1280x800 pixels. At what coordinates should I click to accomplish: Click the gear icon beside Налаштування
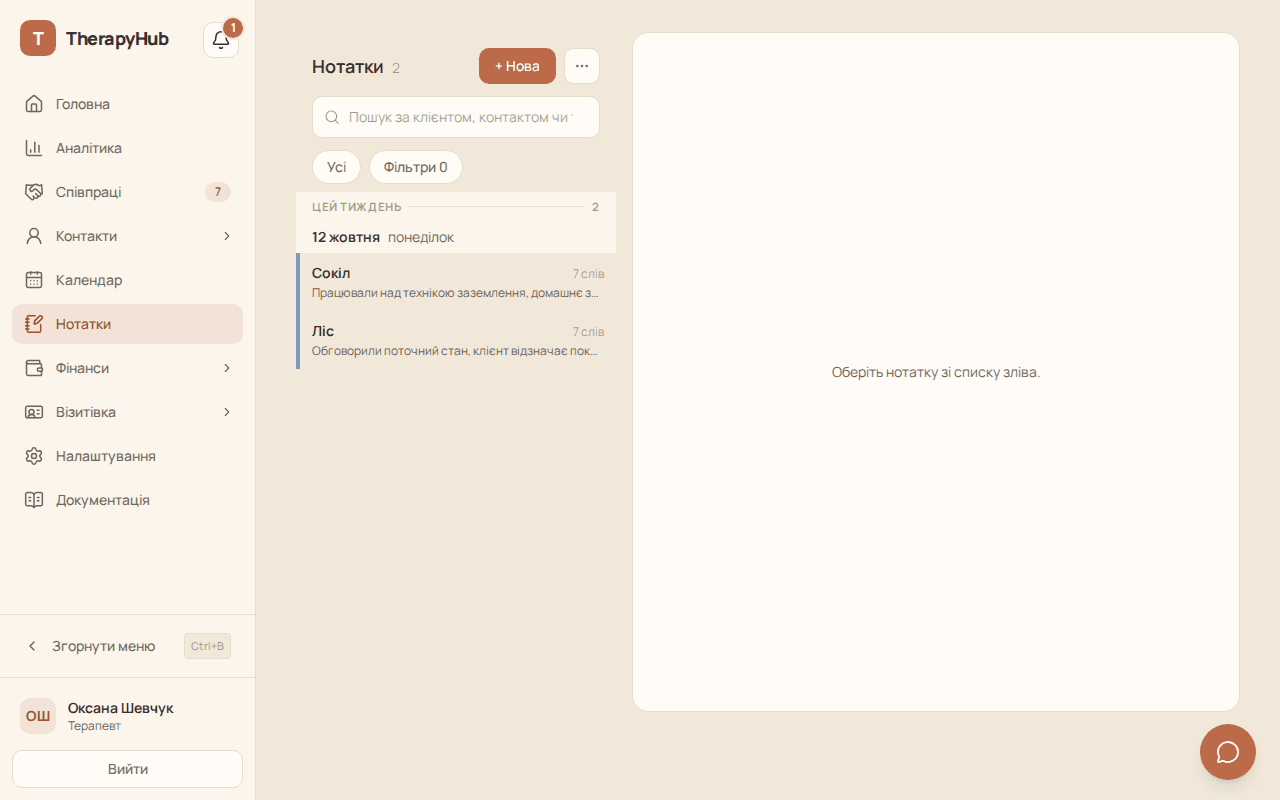pyautogui.click(x=34, y=456)
